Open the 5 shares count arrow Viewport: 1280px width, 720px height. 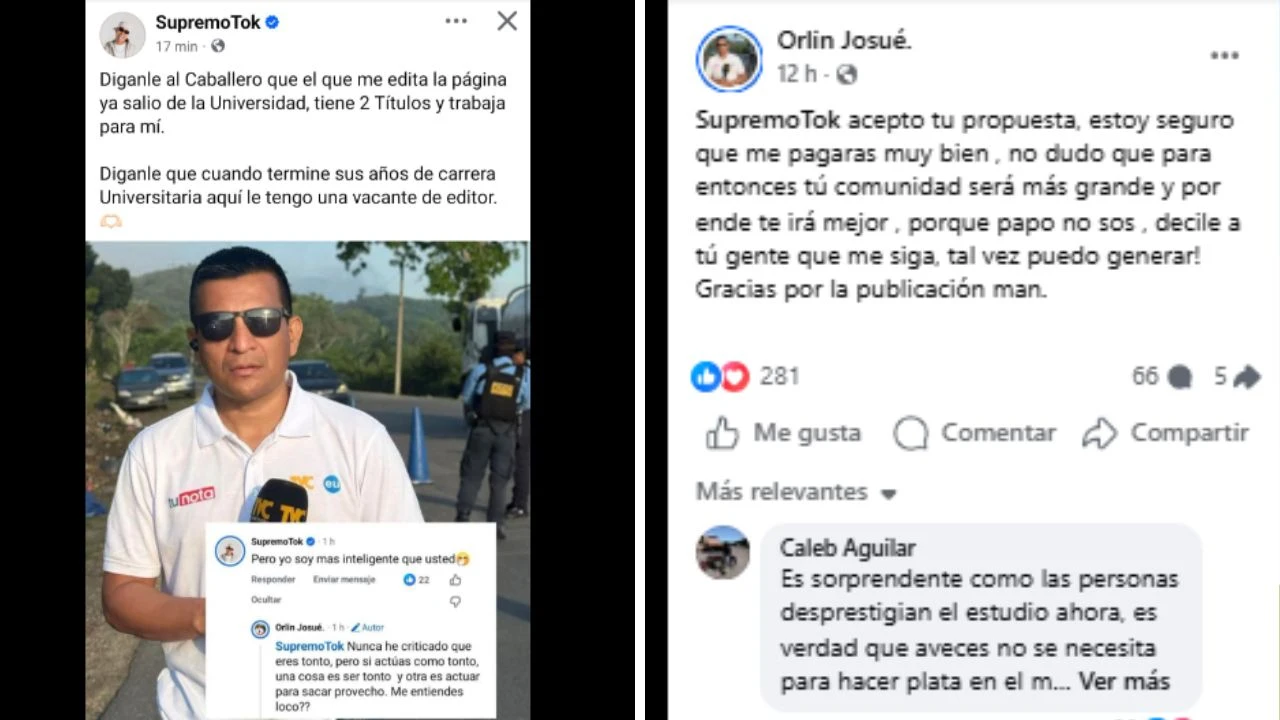tap(1237, 376)
